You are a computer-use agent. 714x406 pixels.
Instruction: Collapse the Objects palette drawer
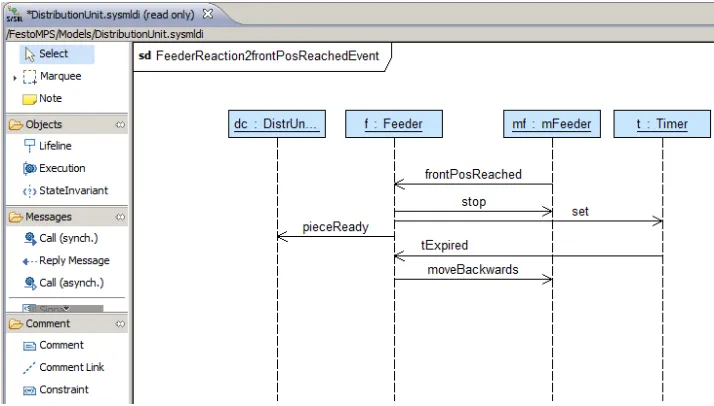point(67,124)
